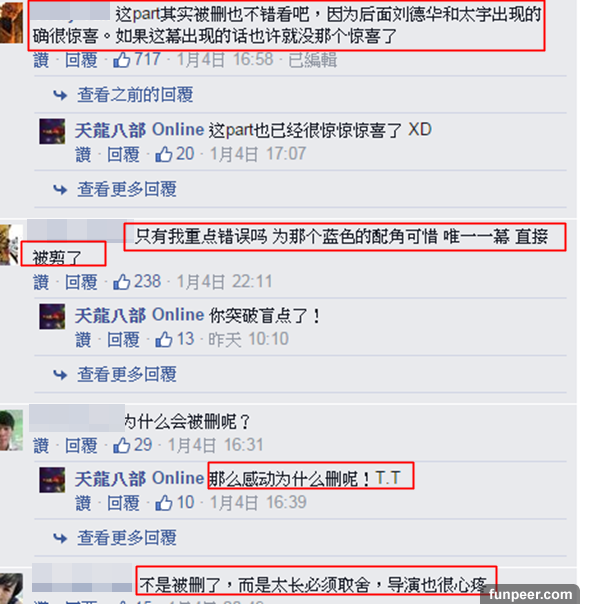Open commenter avatar next to 为什么会被删呢
The height and width of the screenshot is (604, 600).
tap(11, 430)
